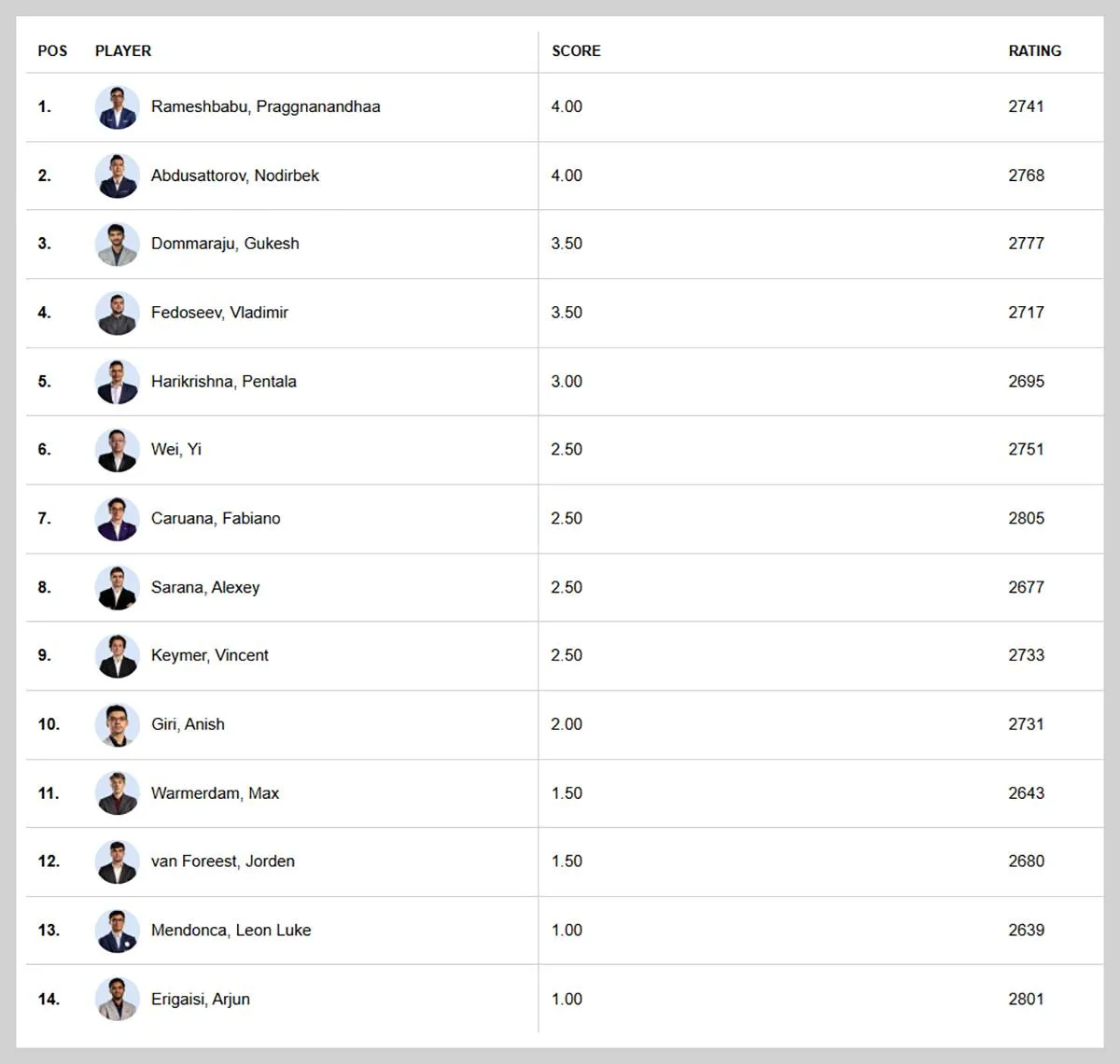This screenshot has width=1120, height=1064.
Task: Click Arjun Erigaisi's avatar image
Action: (118, 999)
